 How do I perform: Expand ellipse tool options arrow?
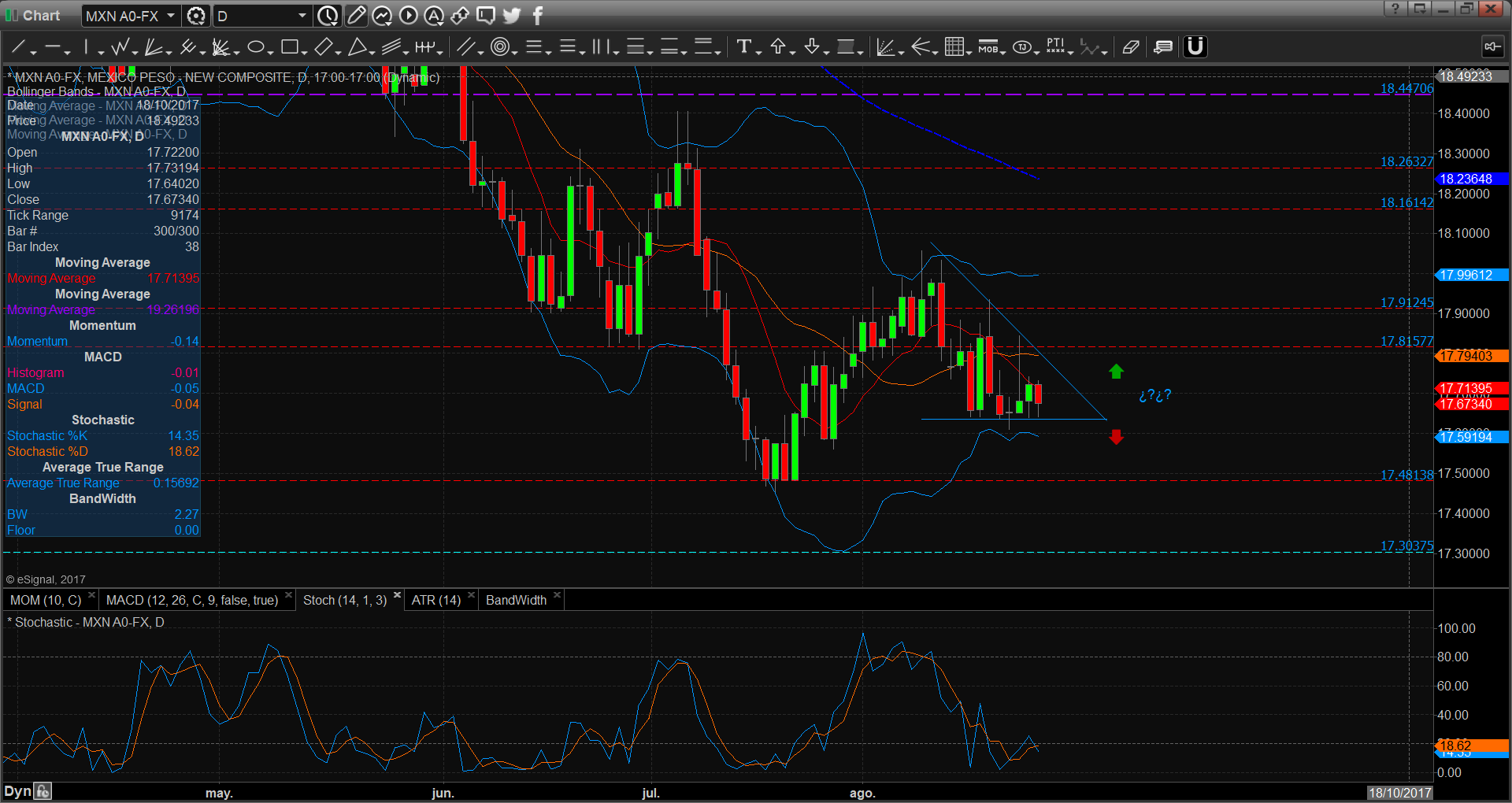coord(270,52)
